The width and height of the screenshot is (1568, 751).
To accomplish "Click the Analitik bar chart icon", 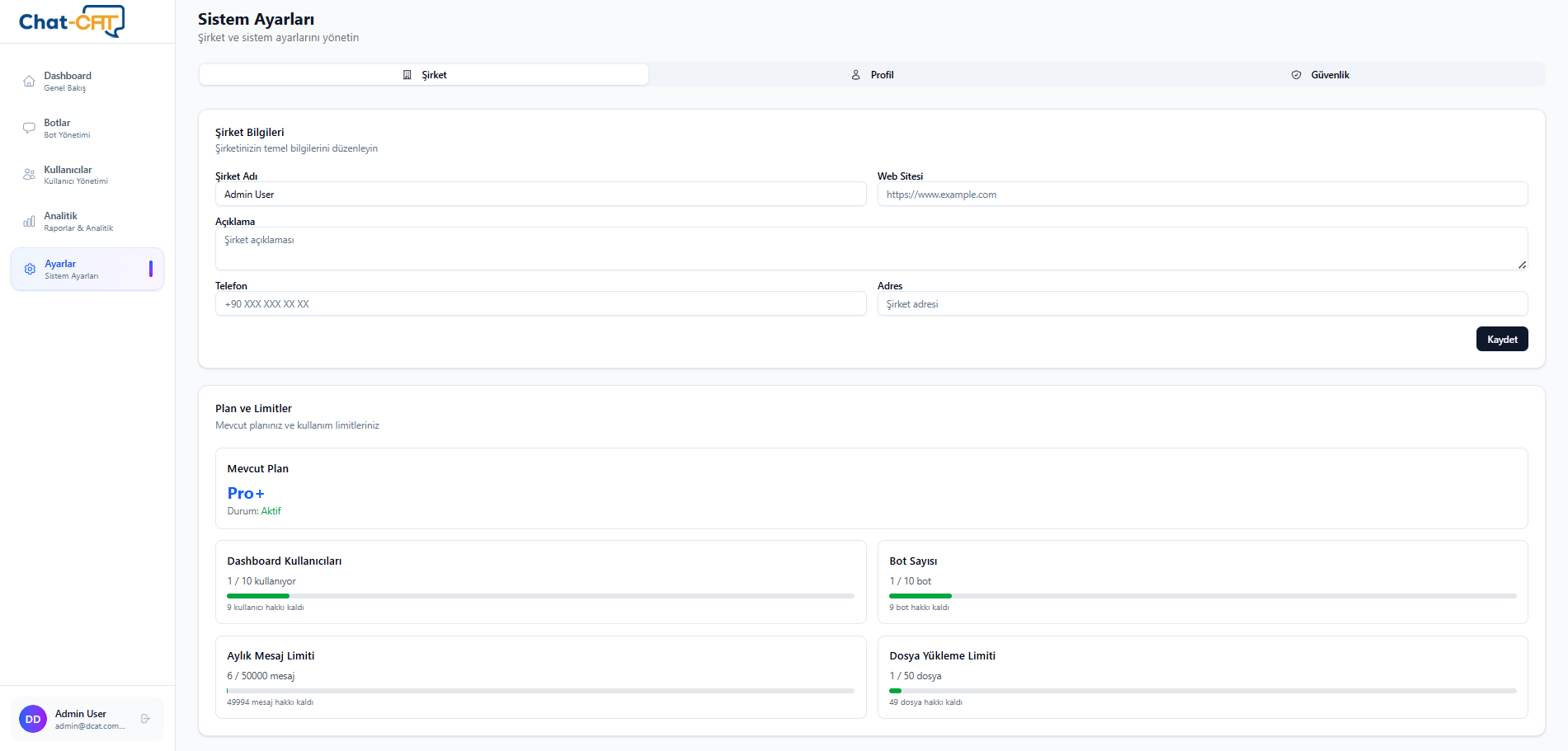I will click(29, 222).
